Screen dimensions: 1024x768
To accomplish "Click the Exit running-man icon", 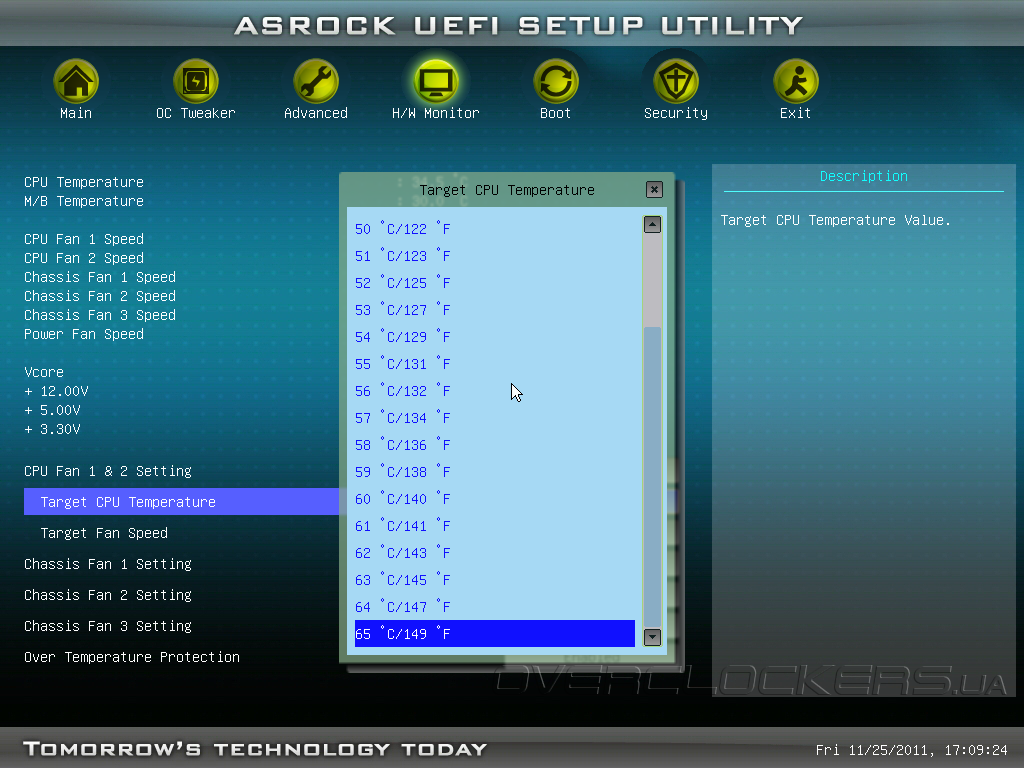I will [795, 81].
